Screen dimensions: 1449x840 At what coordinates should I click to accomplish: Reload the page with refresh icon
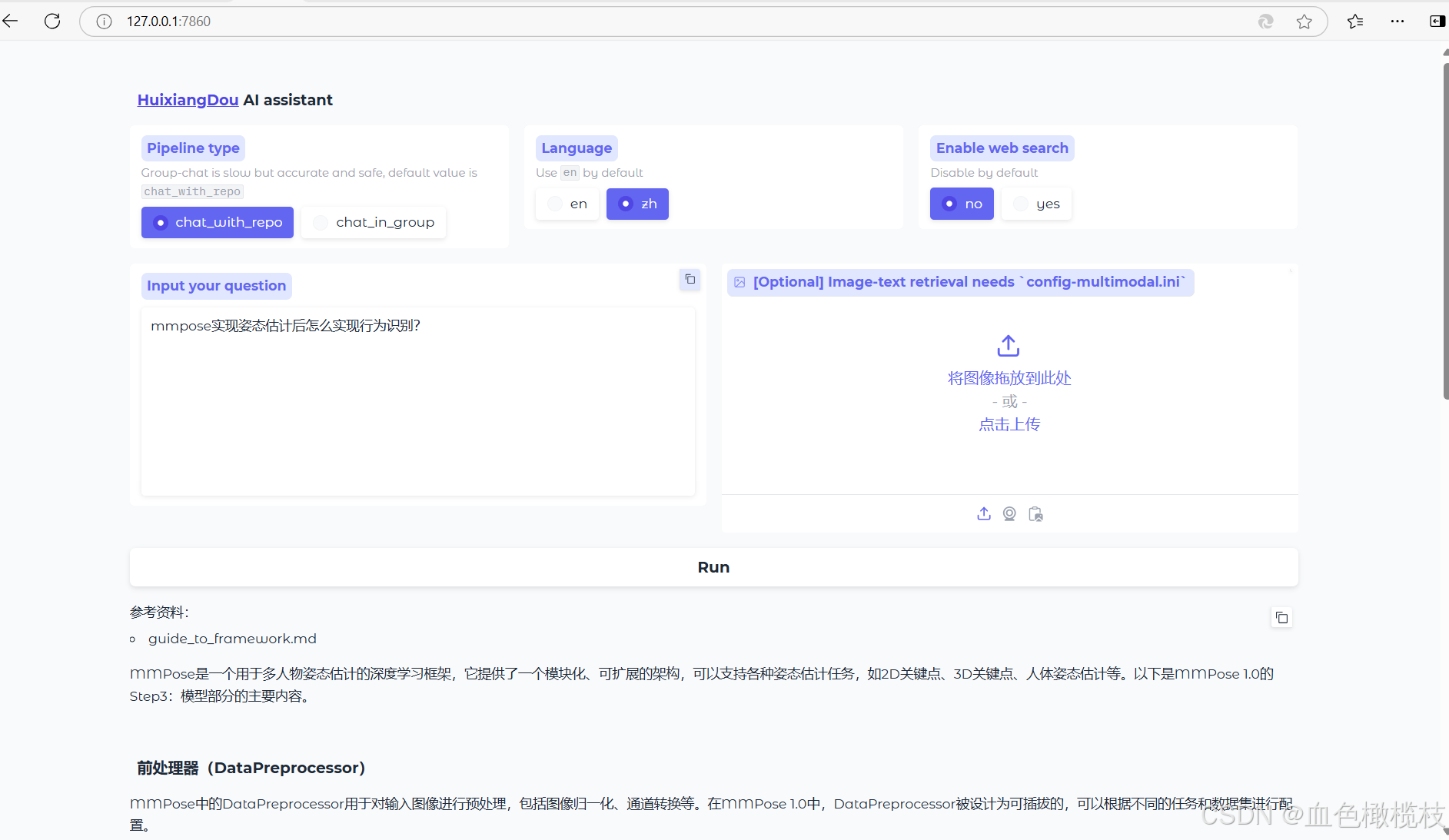(x=52, y=21)
